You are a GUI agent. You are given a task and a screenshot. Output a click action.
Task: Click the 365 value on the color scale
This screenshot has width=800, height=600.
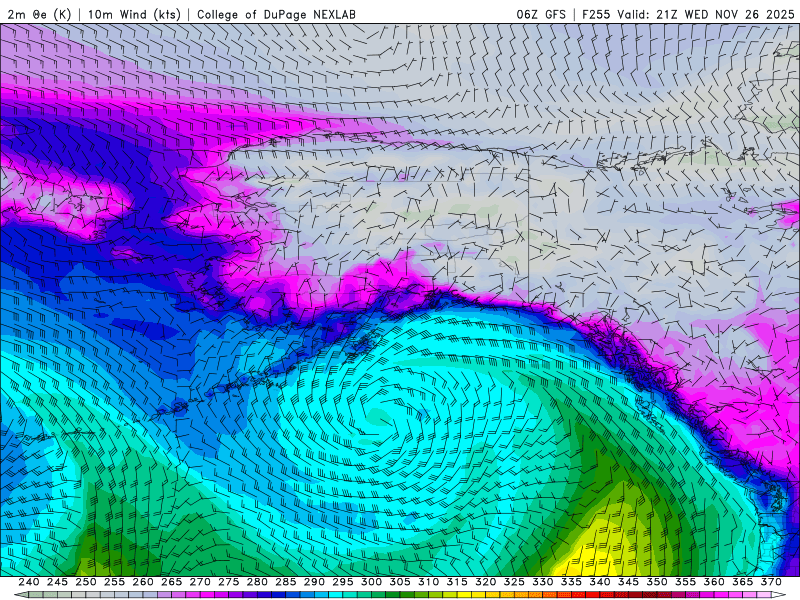click(743, 582)
